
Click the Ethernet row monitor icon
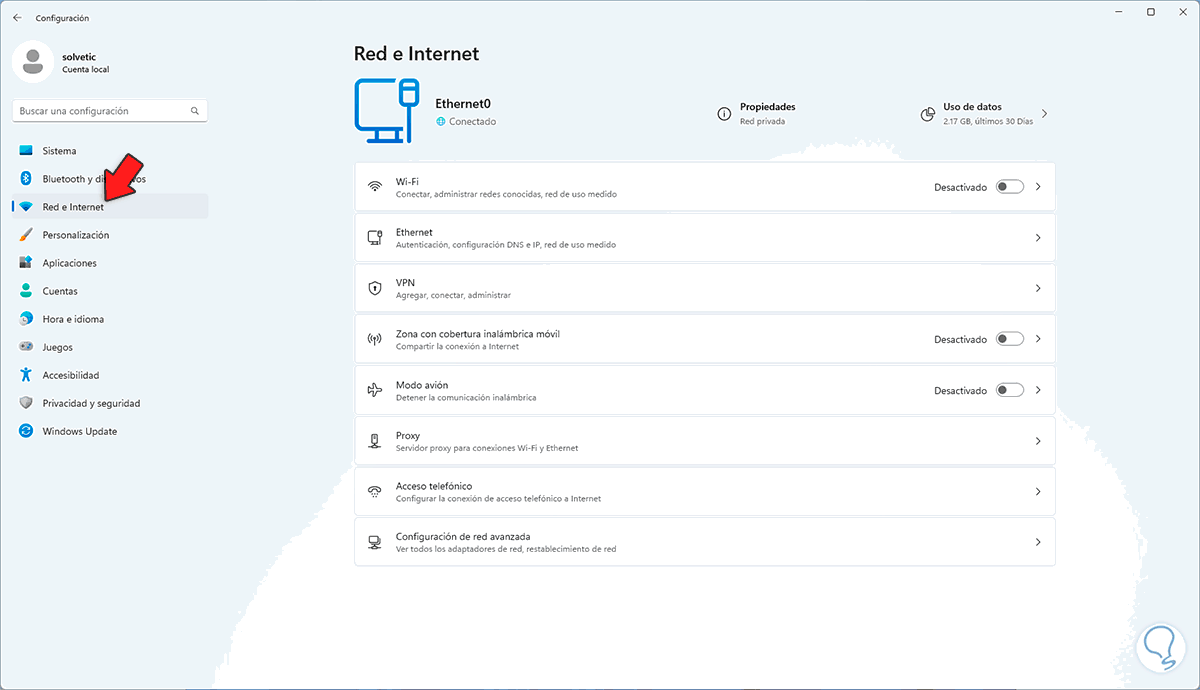click(375, 238)
